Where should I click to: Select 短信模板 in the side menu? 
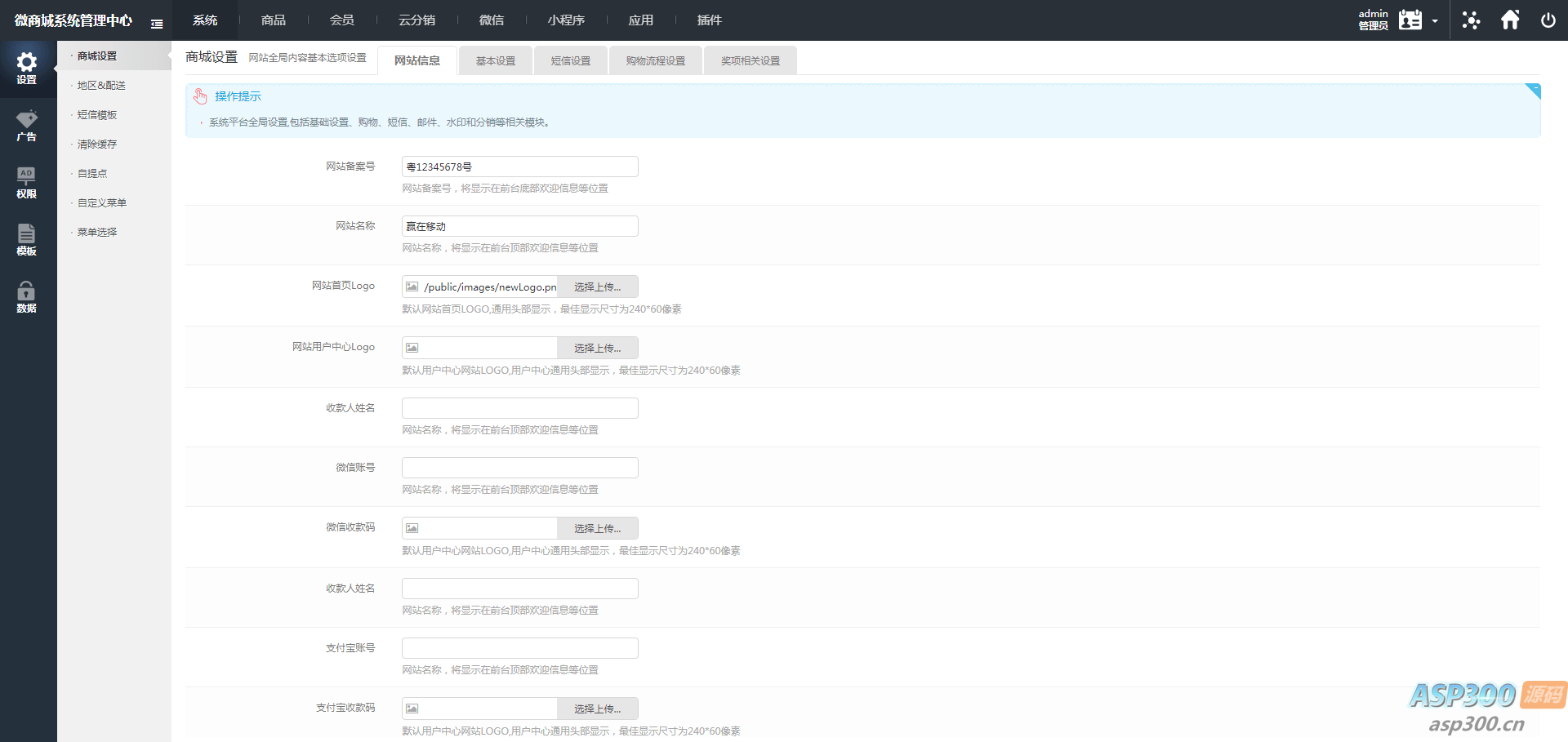point(114,114)
